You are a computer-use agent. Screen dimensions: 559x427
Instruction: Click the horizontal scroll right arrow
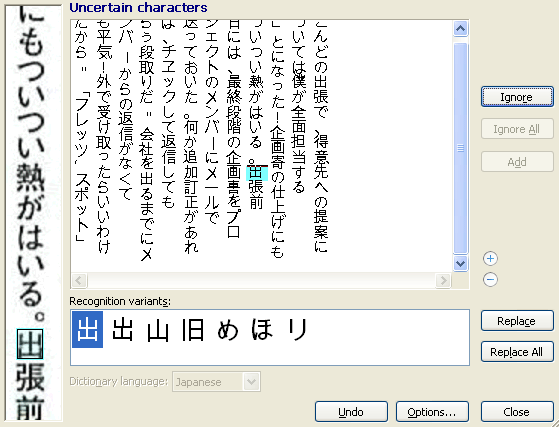coord(443,280)
